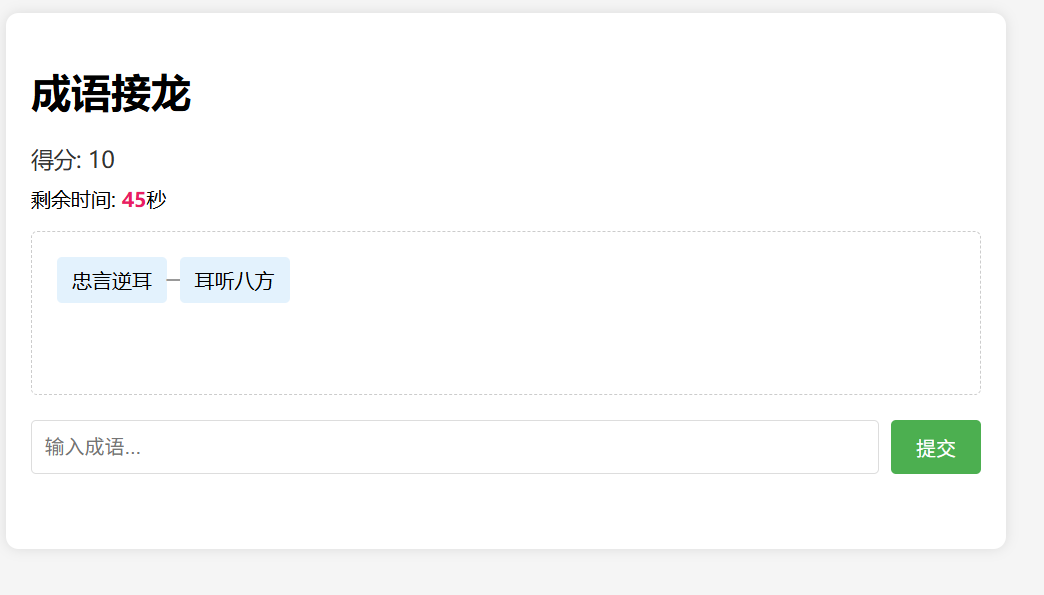Screen dimensions: 1044x595
Task: Select the first idiom 忠言逆耳
Action: tap(111, 280)
